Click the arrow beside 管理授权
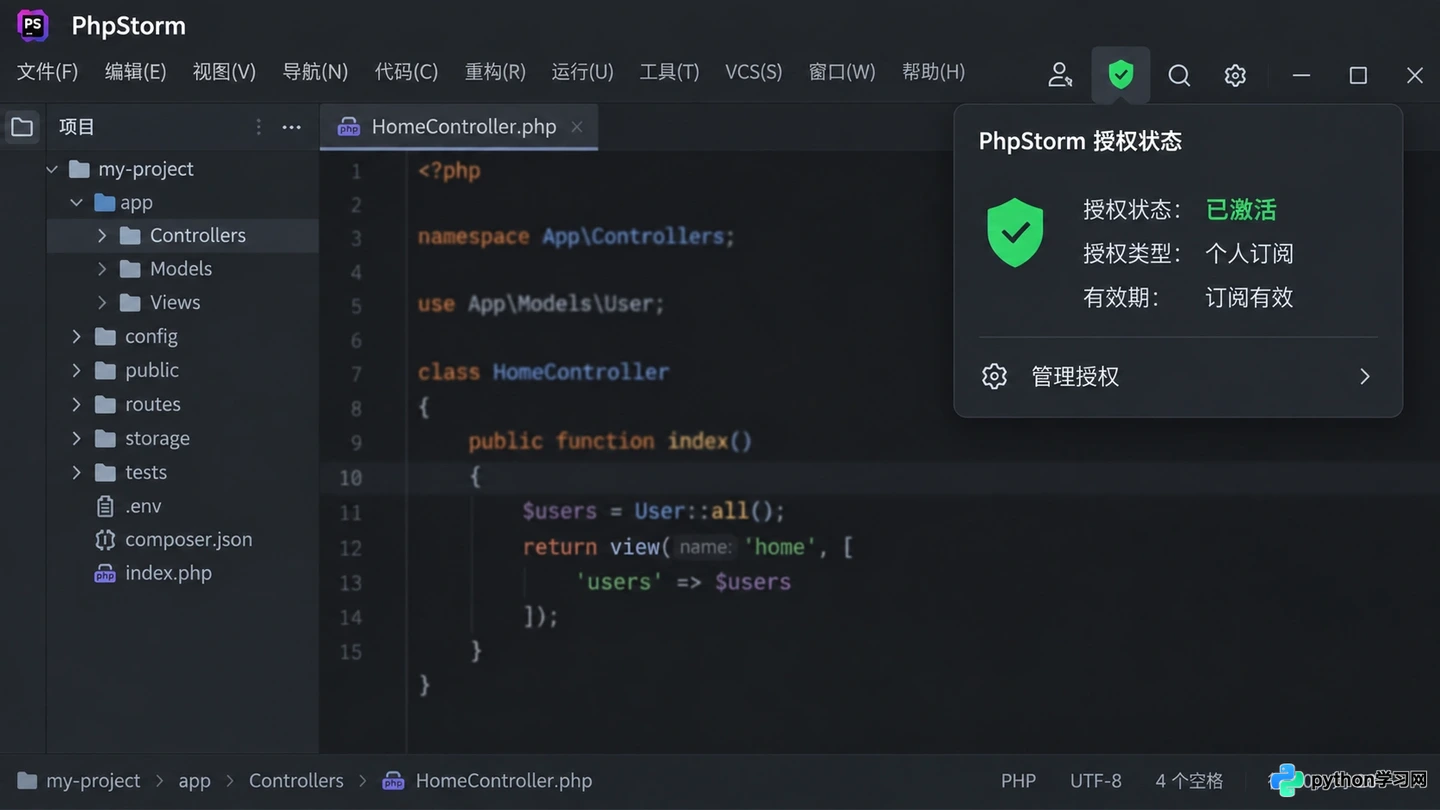The height and width of the screenshot is (810, 1440). tap(1365, 377)
